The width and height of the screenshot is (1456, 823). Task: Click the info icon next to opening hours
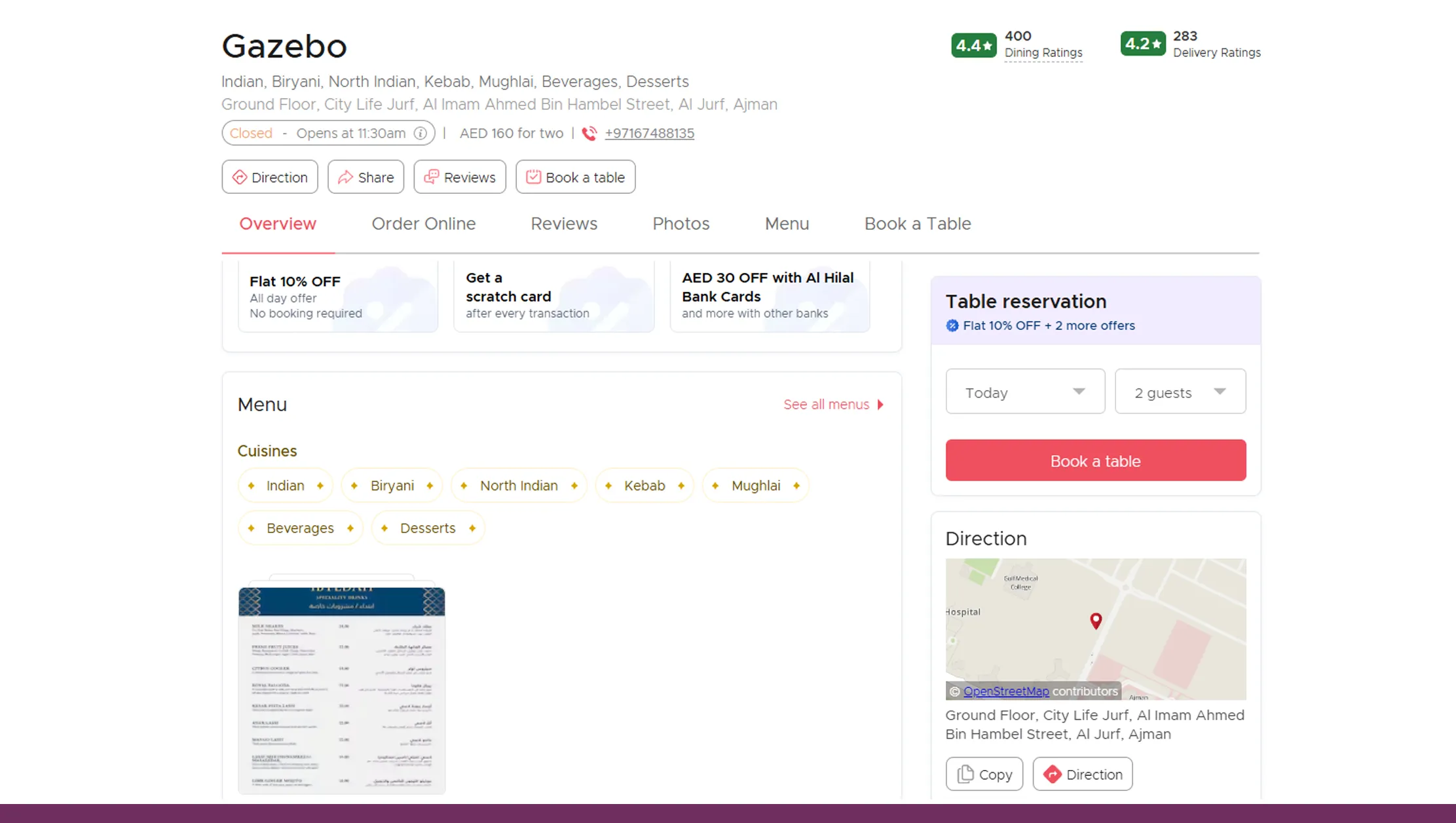pos(419,133)
